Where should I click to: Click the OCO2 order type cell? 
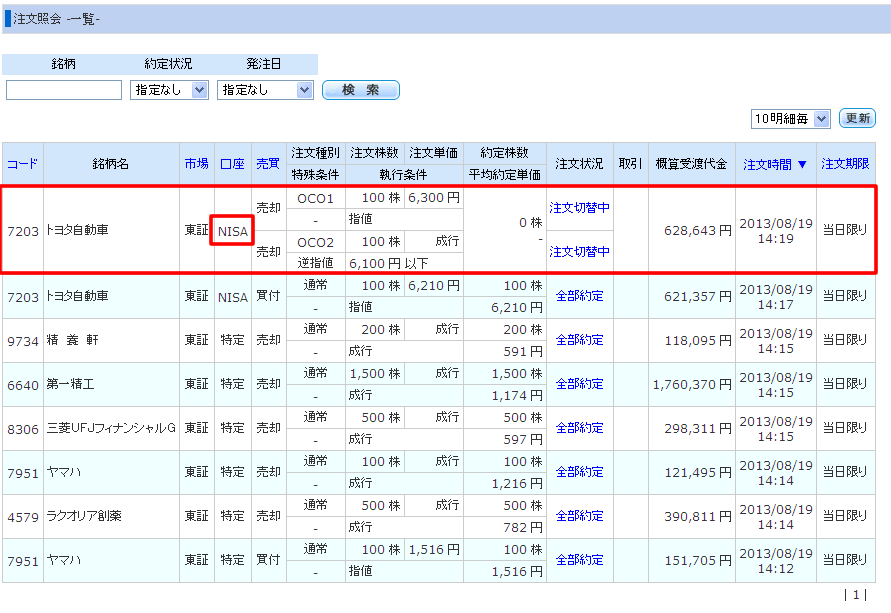tap(315, 243)
